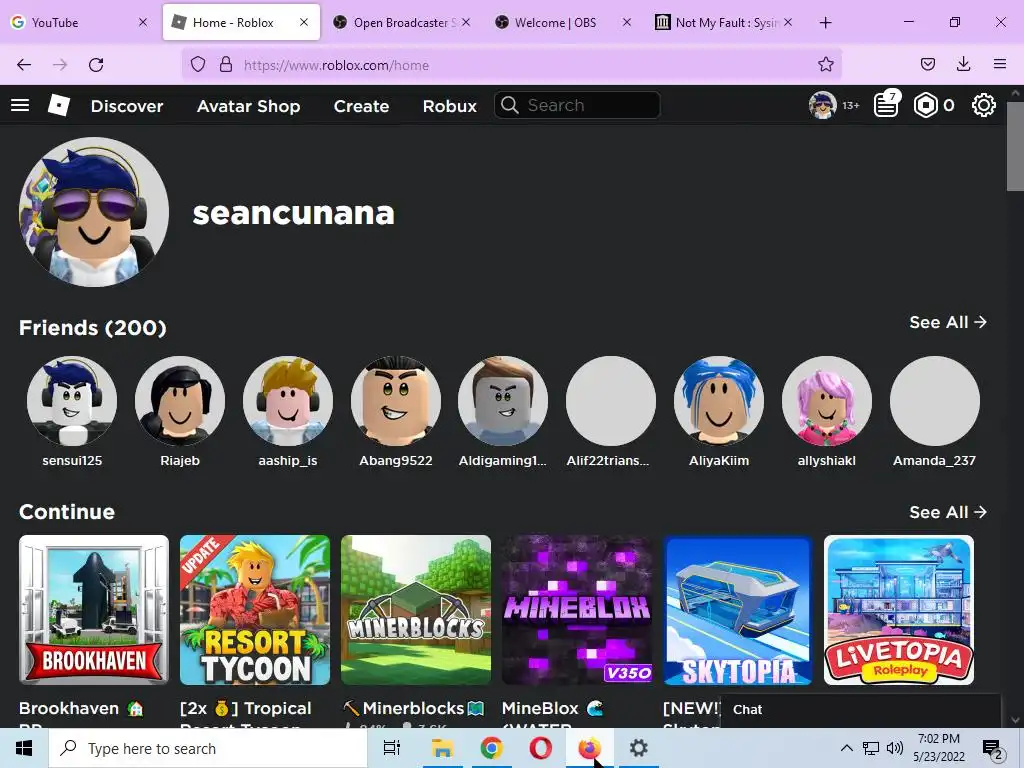Open Settings gear in taskbar
Screen dimensions: 1024x768
(x=638, y=748)
